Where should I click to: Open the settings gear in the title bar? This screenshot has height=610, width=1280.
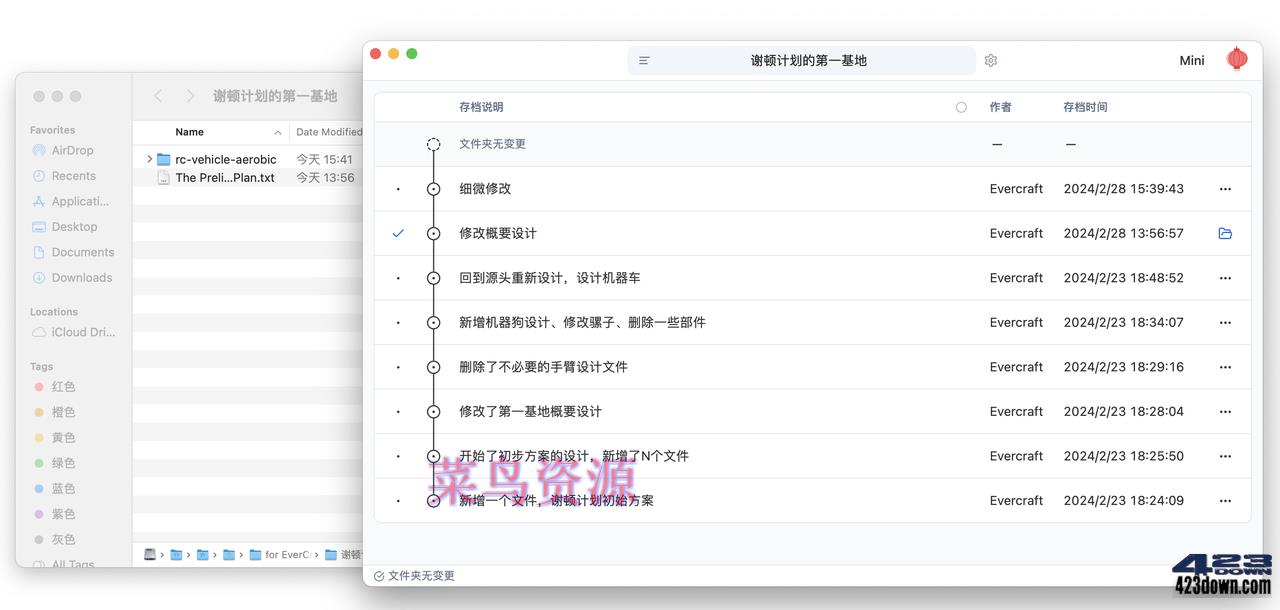990,60
